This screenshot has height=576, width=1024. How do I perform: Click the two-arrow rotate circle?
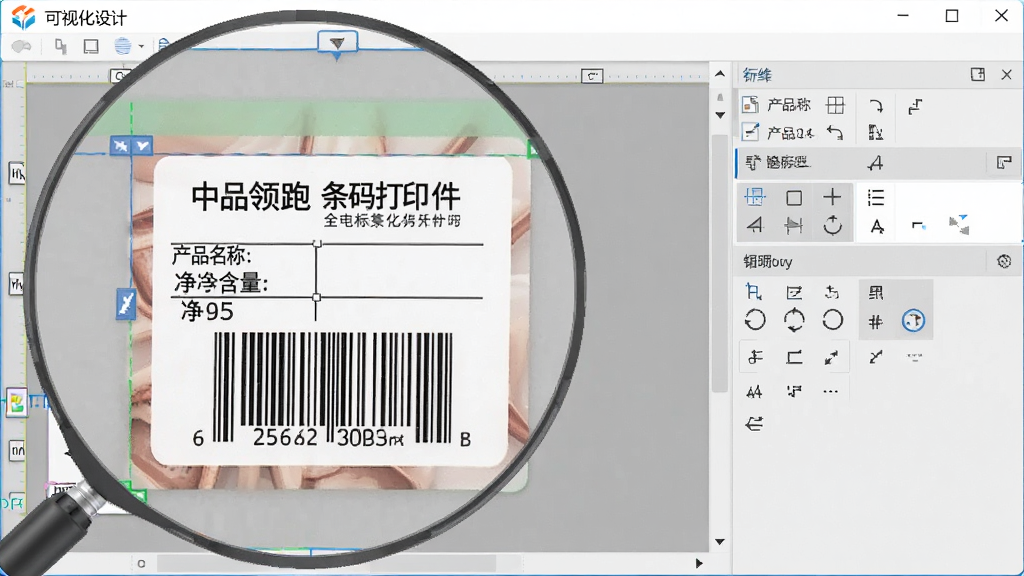[794, 320]
